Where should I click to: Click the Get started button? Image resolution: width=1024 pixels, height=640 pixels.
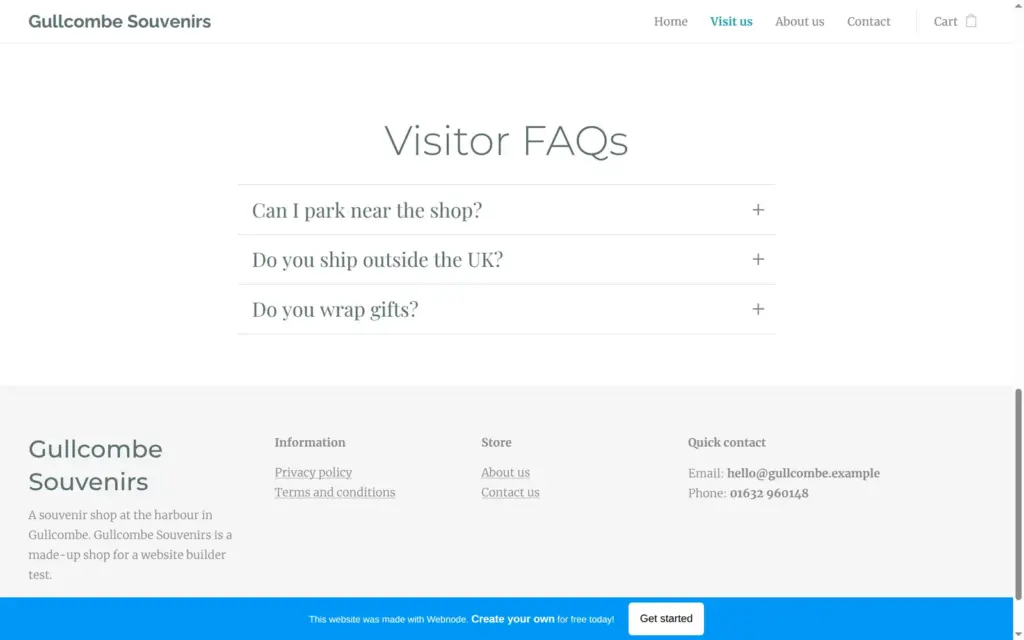[665, 618]
